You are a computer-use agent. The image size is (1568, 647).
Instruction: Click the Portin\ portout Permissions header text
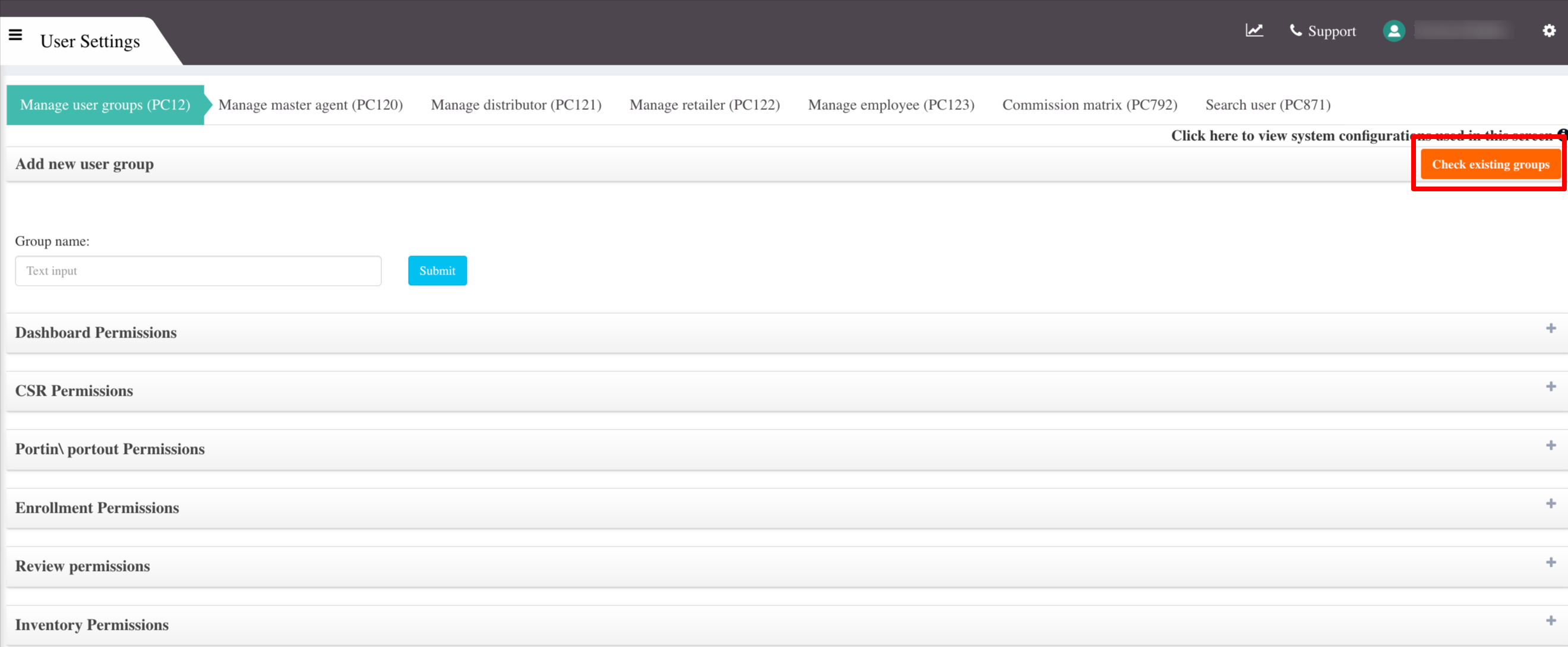109,449
